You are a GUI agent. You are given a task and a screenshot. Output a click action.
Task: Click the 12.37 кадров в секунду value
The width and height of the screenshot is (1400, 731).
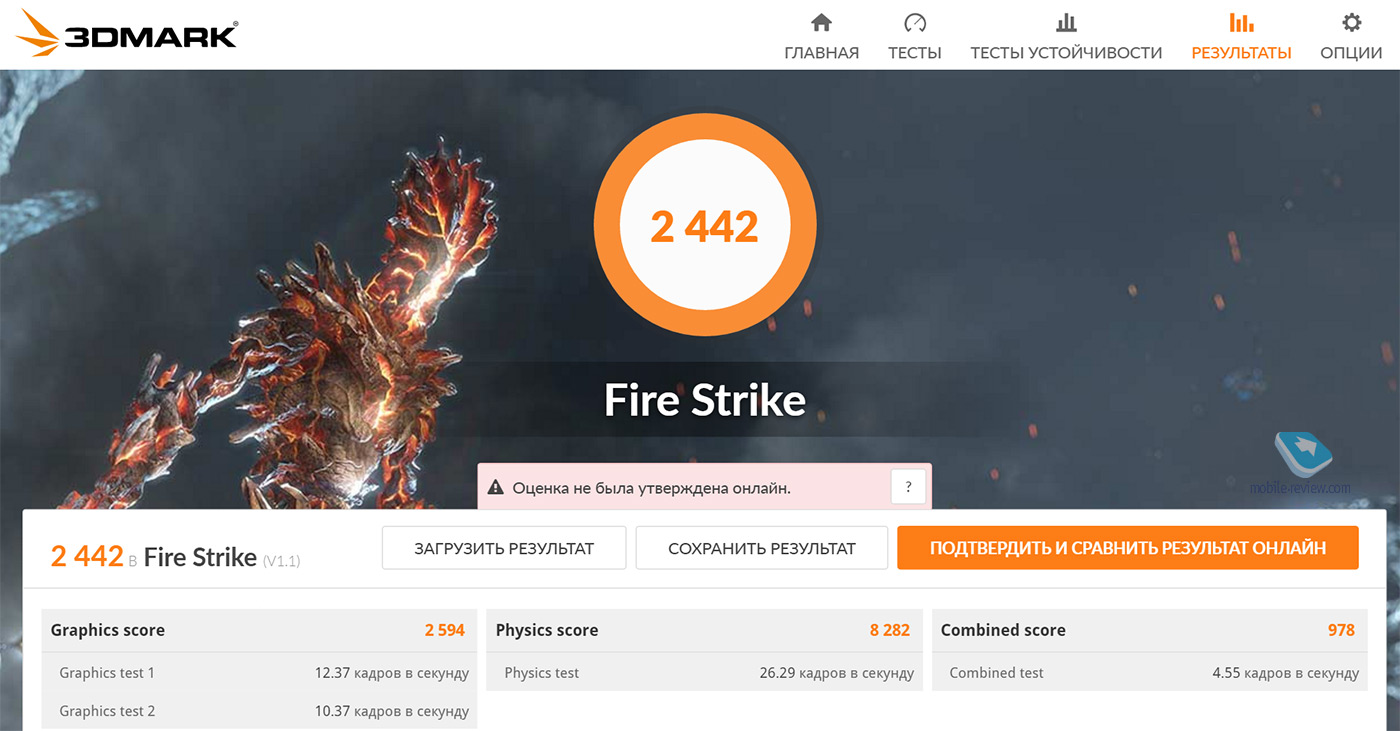(392, 673)
